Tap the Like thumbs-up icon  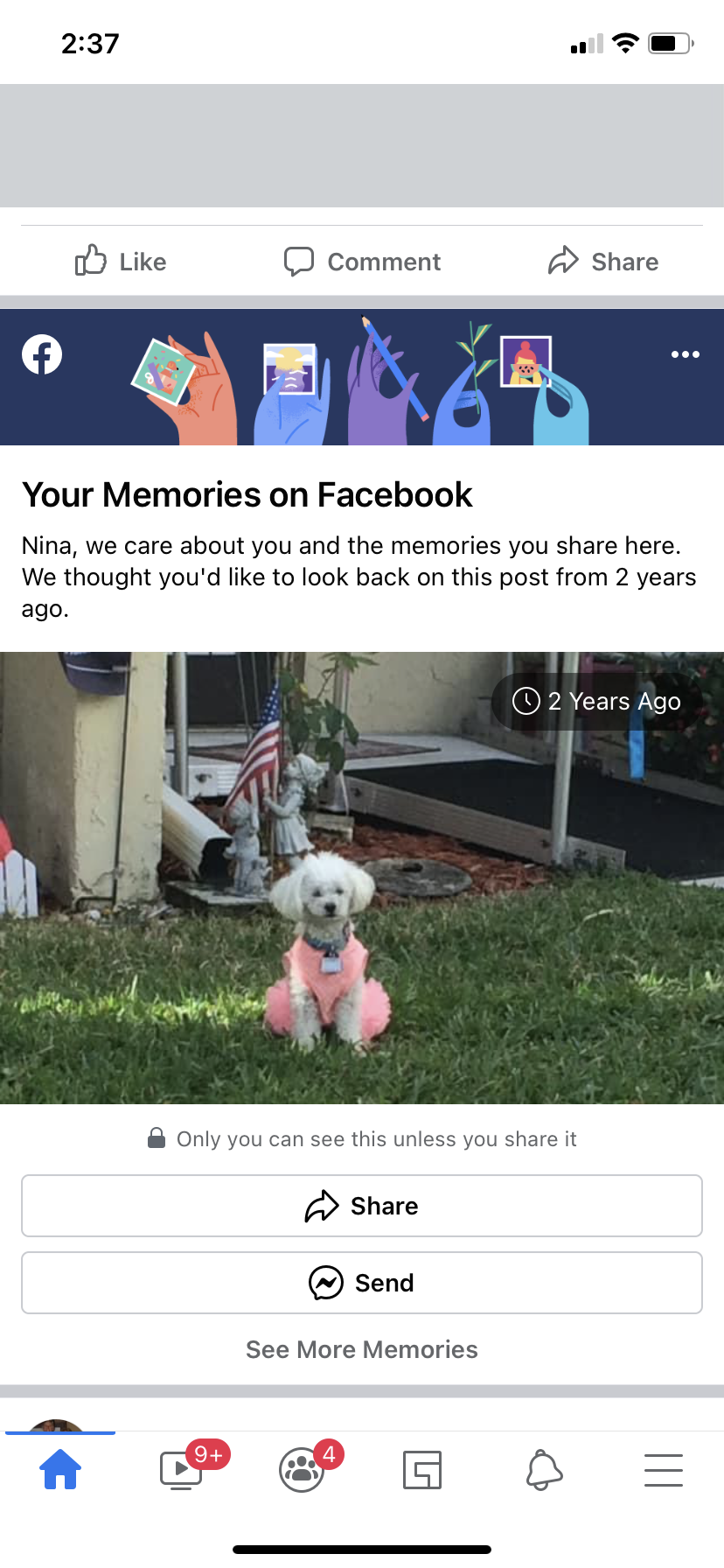(x=91, y=261)
